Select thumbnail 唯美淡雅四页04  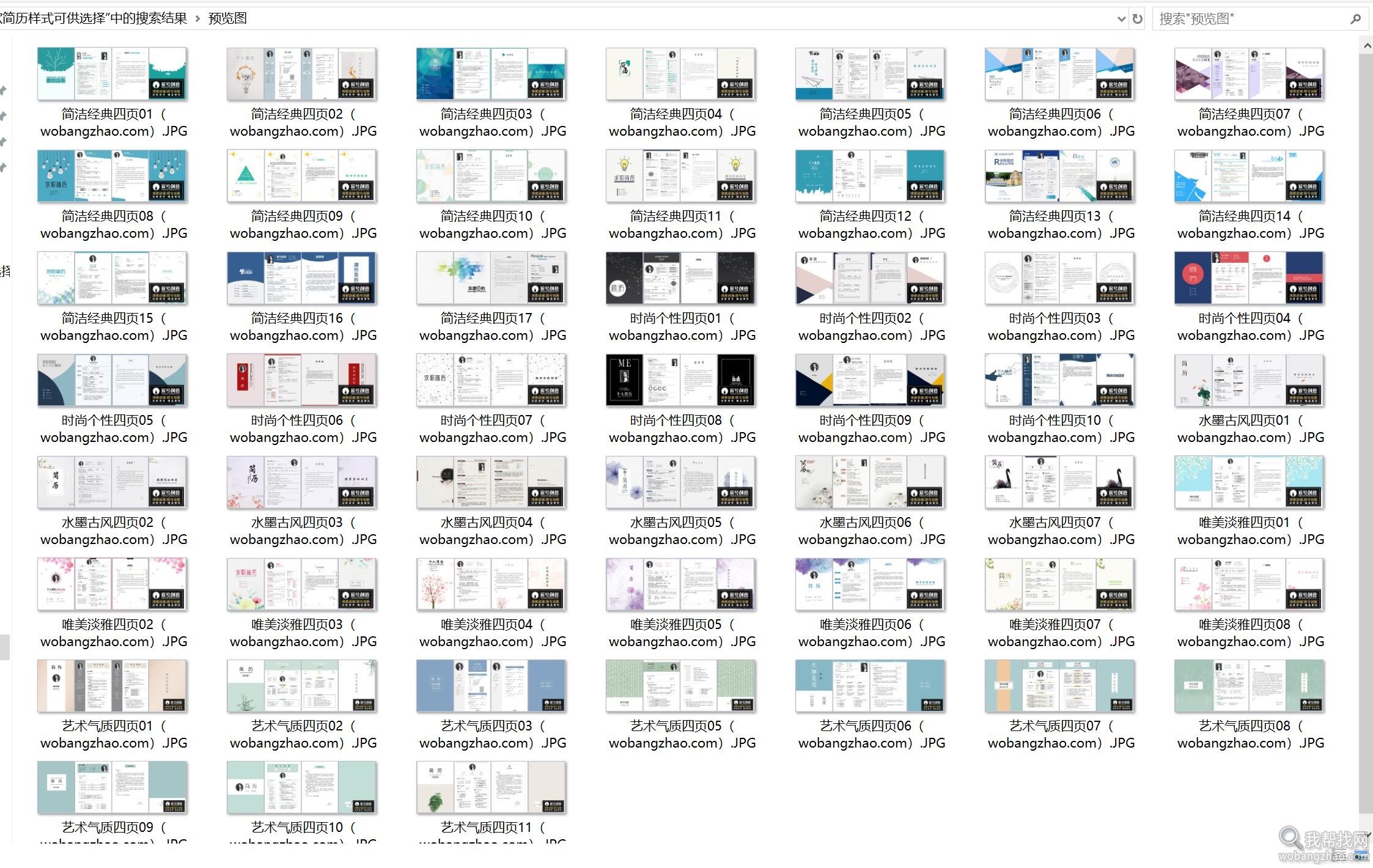point(491,584)
